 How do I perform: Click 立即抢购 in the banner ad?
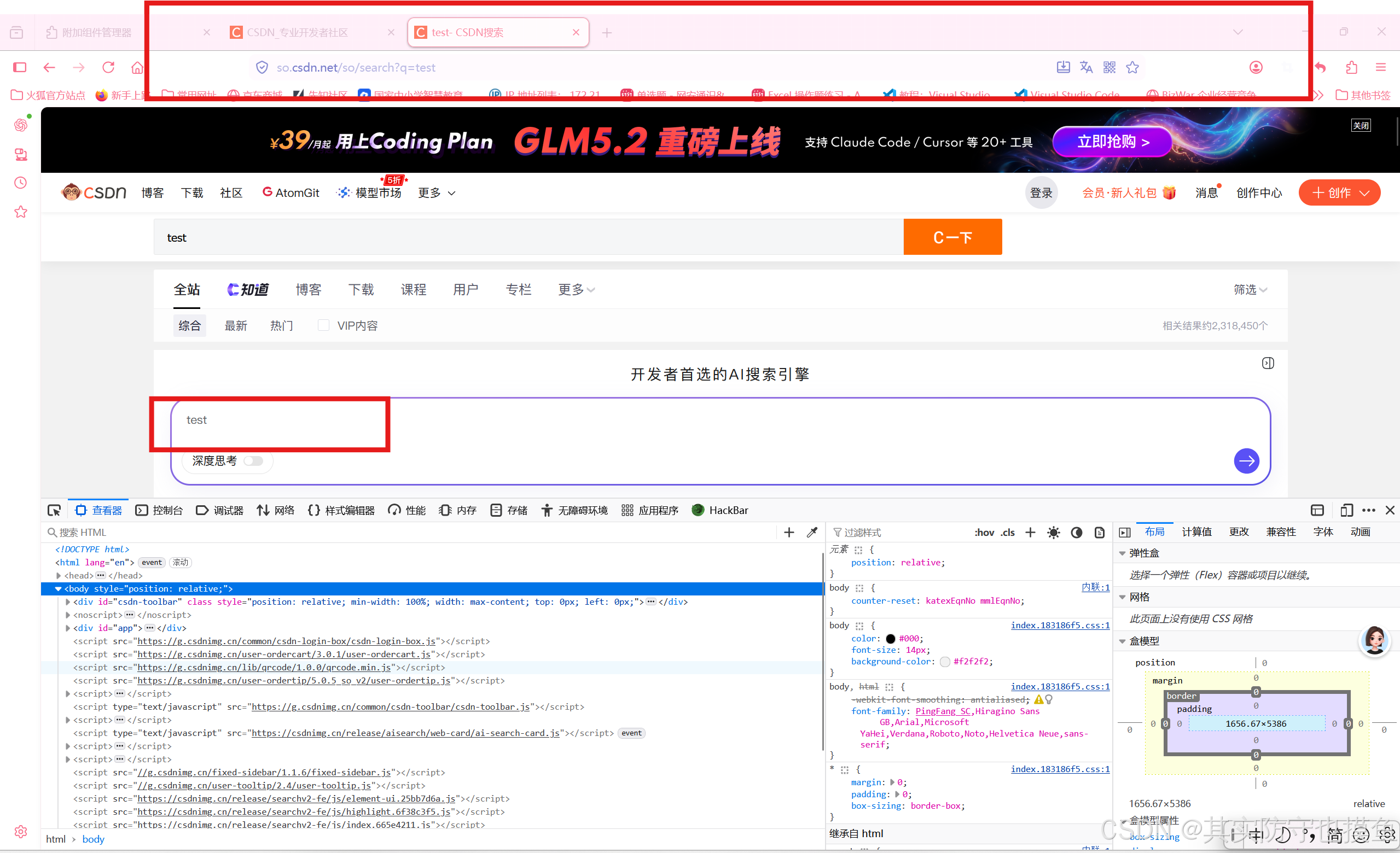(1112, 141)
